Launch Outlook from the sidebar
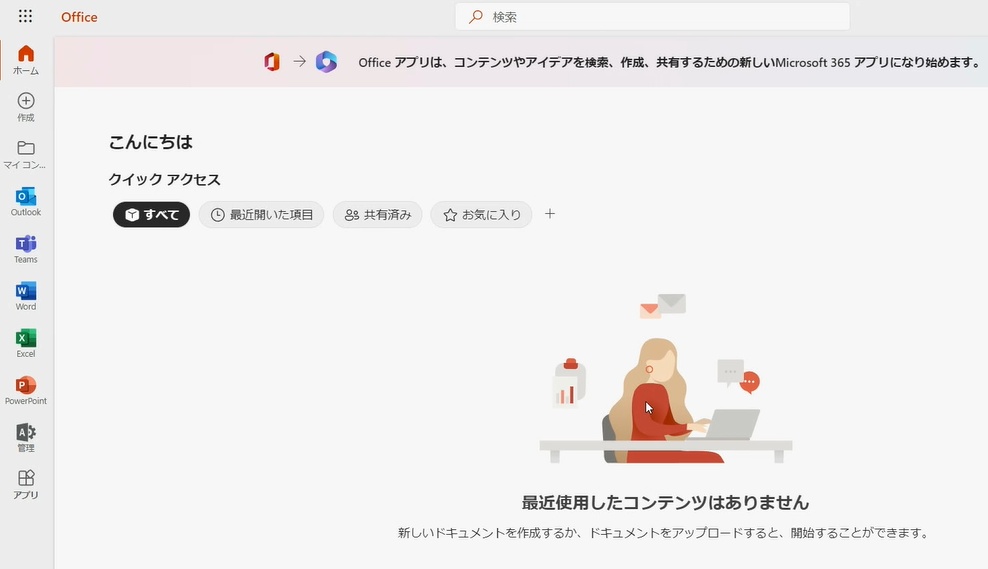The height and width of the screenshot is (569, 988). point(26,202)
